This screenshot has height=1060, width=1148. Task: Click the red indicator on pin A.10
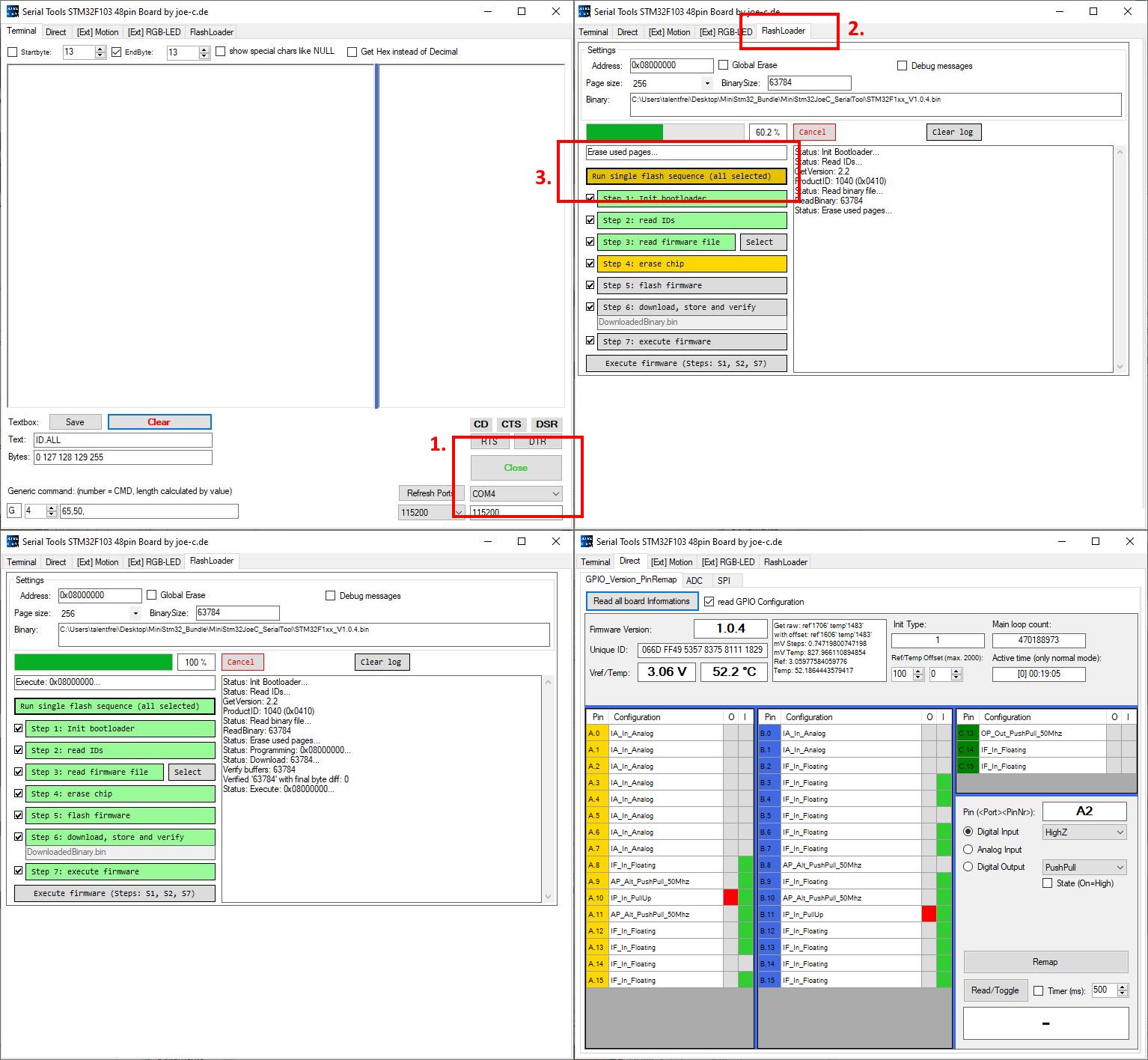(730, 898)
